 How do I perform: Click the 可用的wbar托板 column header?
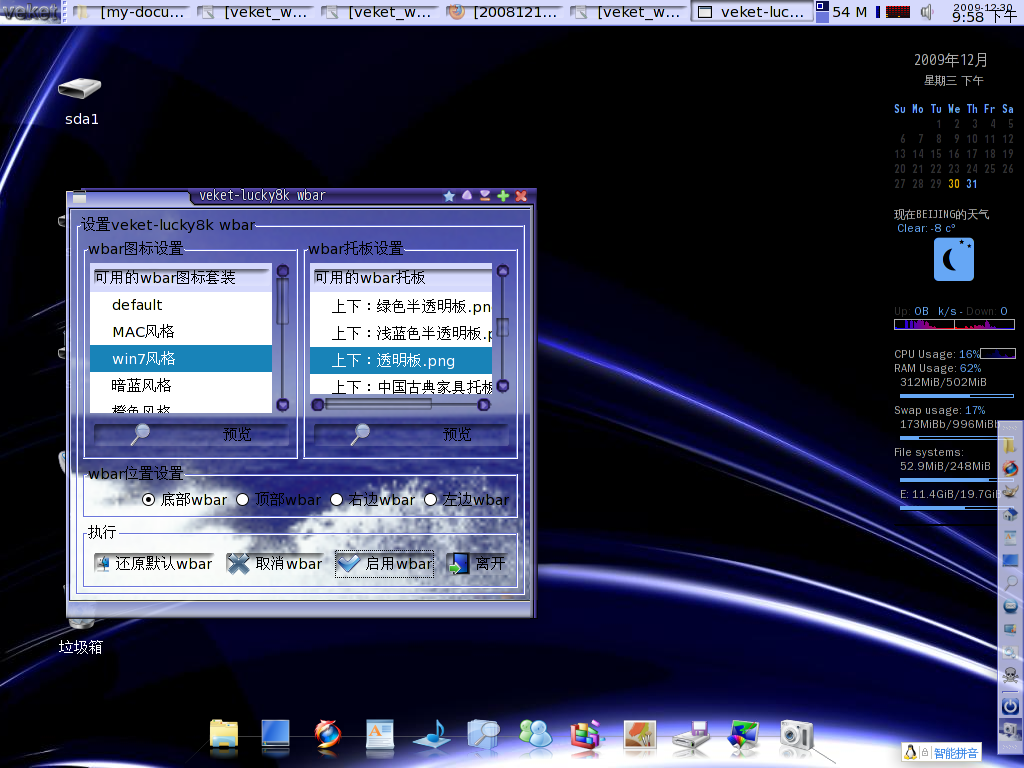(401, 278)
